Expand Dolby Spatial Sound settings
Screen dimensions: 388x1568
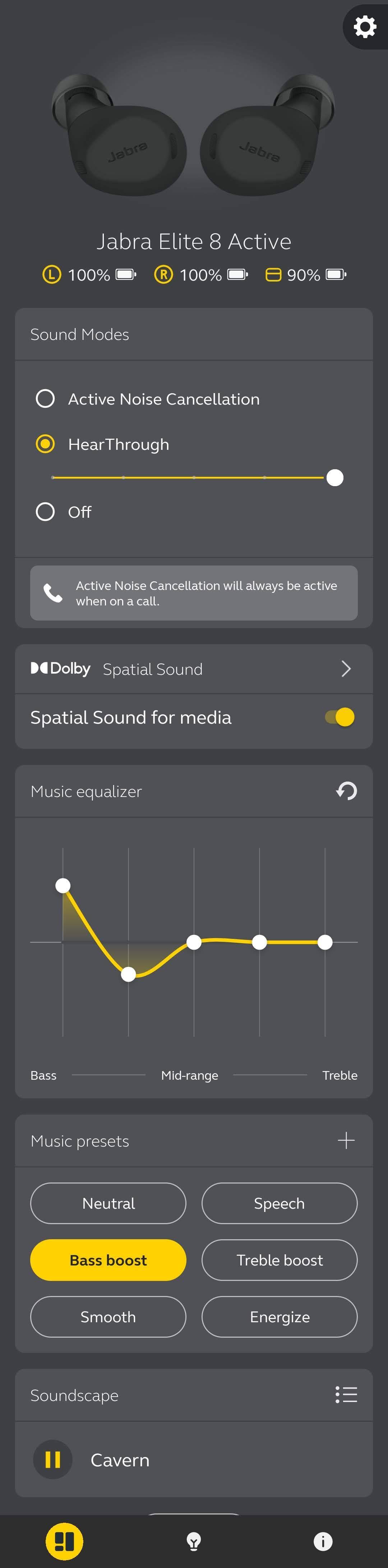(346, 669)
